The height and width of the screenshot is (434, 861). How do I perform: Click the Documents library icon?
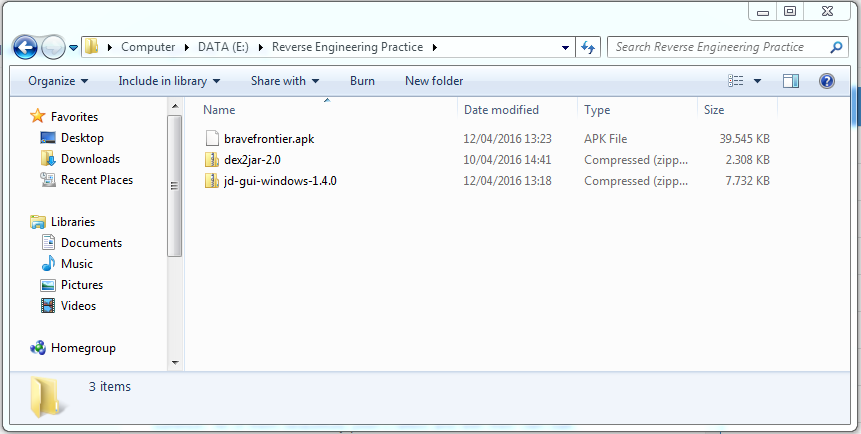click(48, 242)
